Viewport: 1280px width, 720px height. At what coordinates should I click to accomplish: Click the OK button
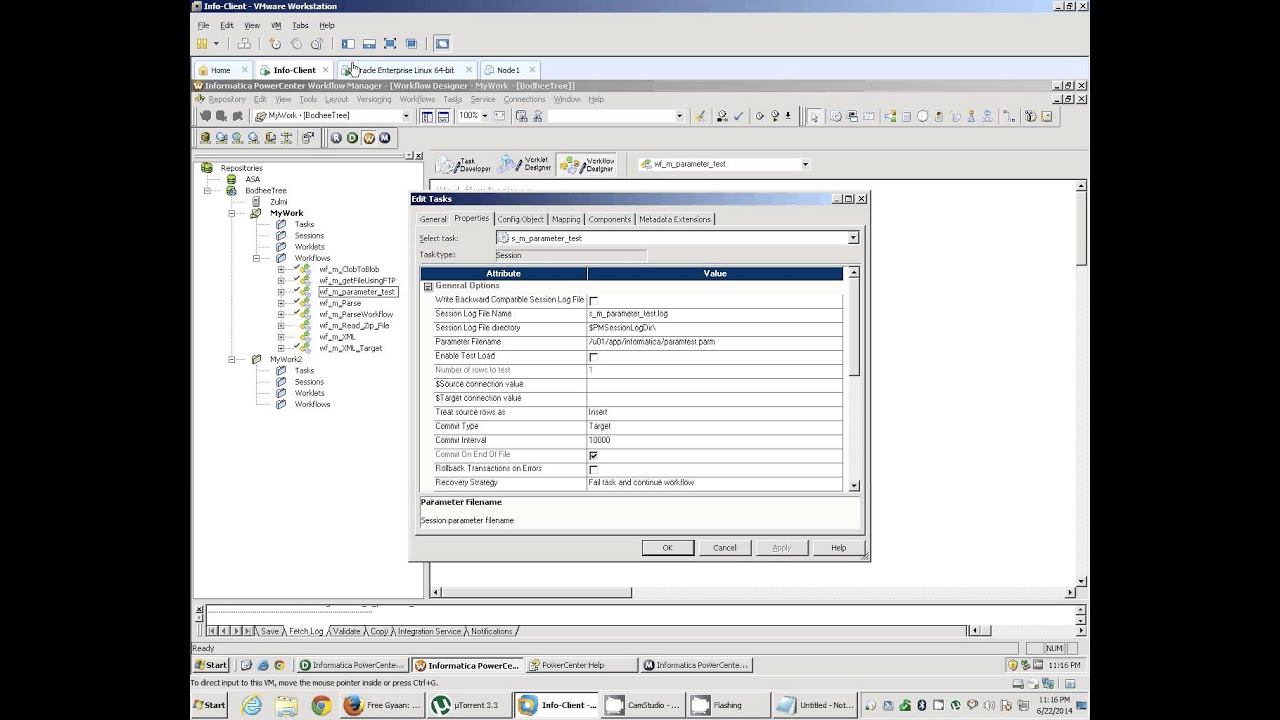click(x=667, y=547)
